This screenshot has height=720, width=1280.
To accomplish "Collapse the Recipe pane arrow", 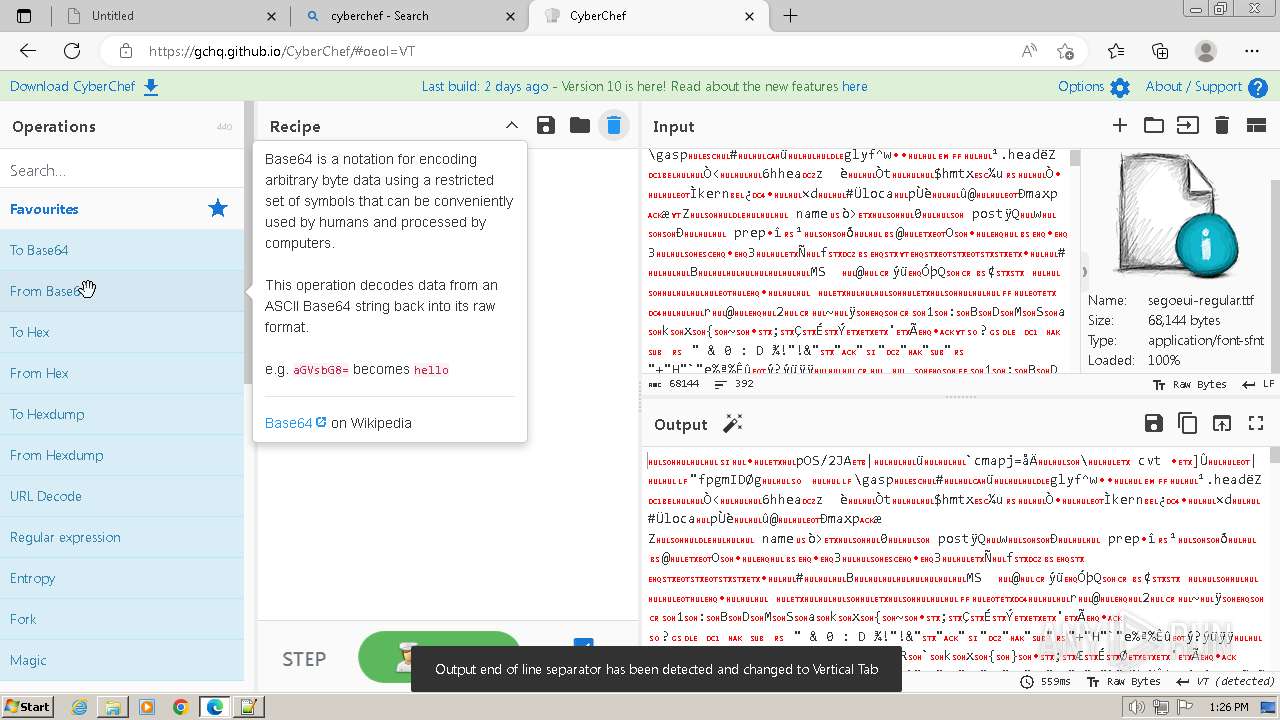I will [x=511, y=125].
